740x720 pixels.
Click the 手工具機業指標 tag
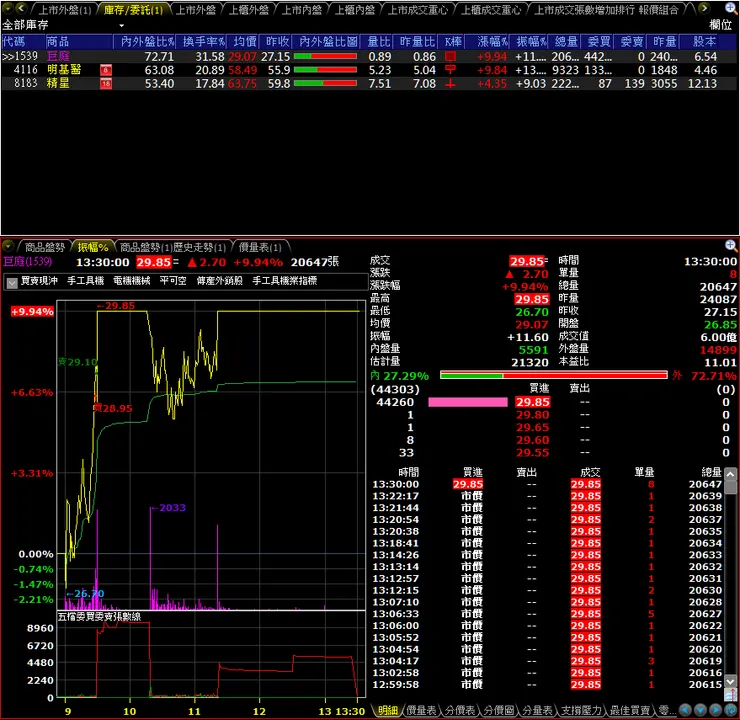coord(285,281)
